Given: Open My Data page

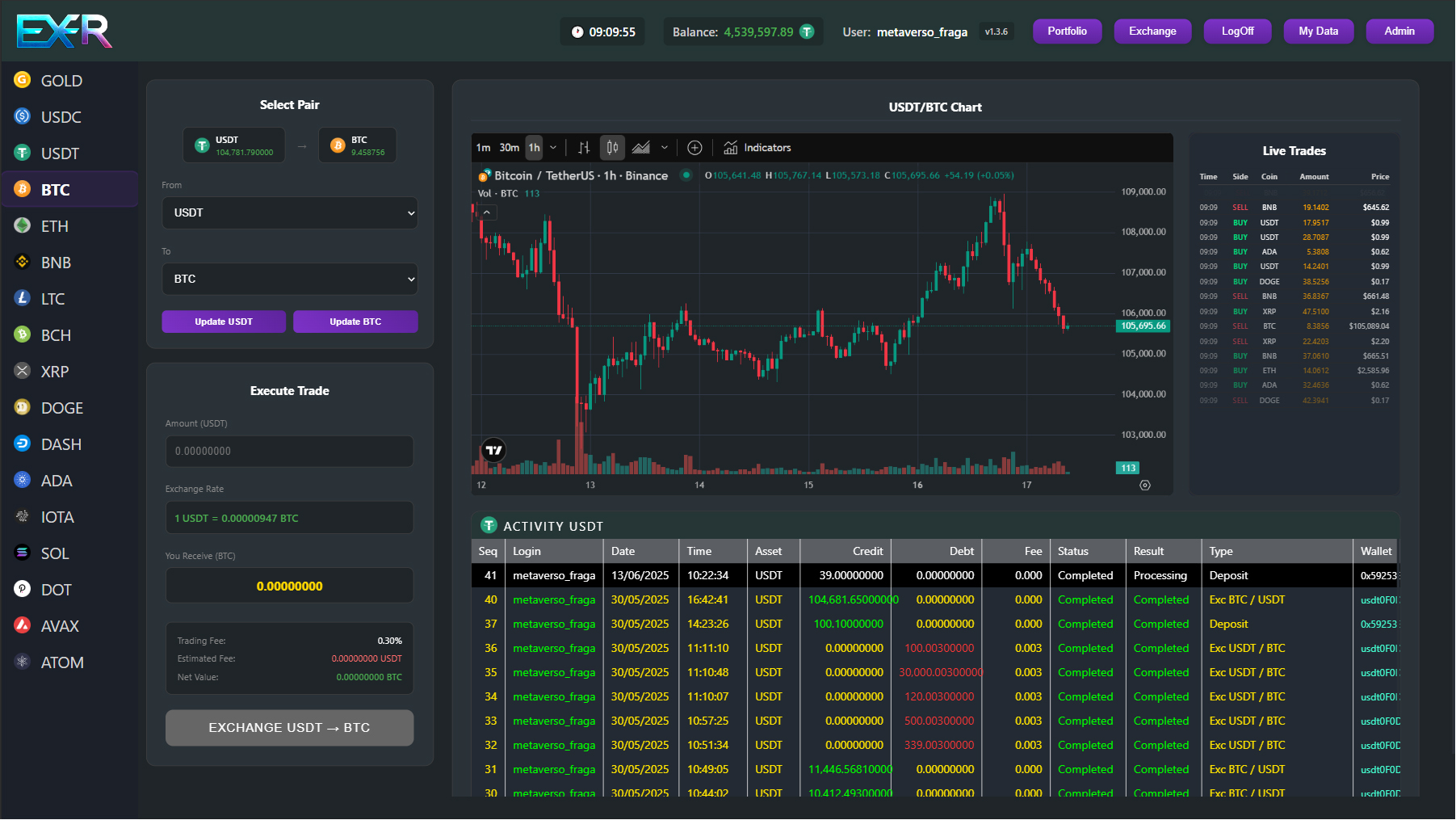Looking at the screenshot, I should [x=1319, y=32].
